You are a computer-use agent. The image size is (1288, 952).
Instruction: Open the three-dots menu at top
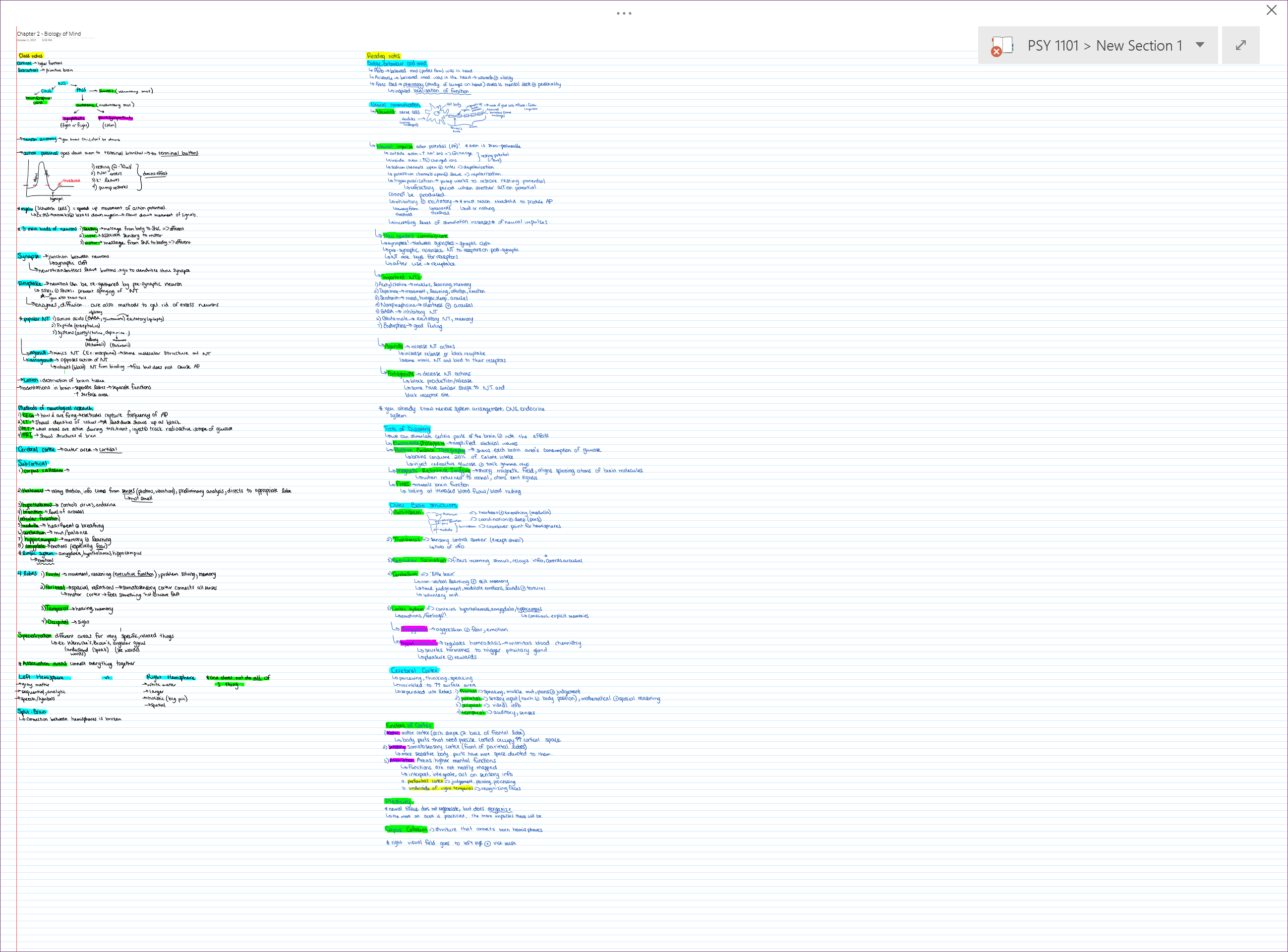(x=624, y=13)
